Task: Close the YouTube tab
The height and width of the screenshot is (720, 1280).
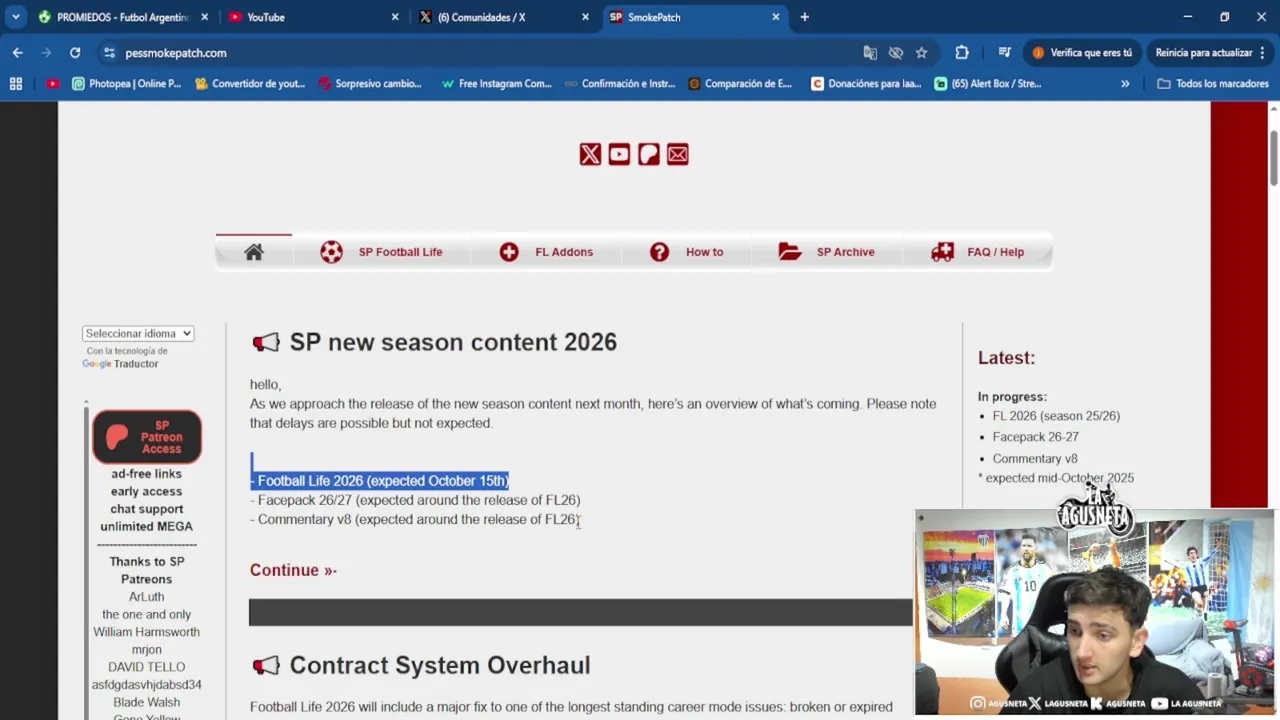Action: [x=395, y=17]
